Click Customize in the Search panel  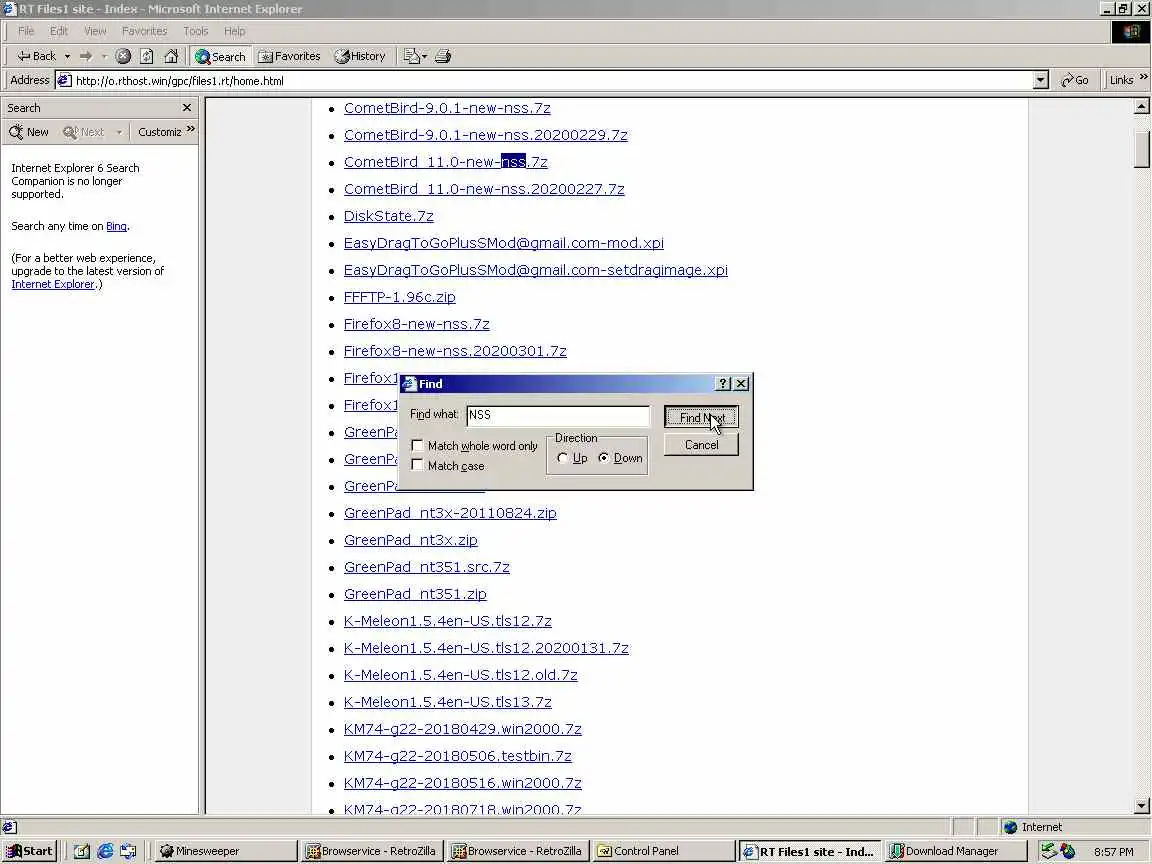tap(159, 132)
